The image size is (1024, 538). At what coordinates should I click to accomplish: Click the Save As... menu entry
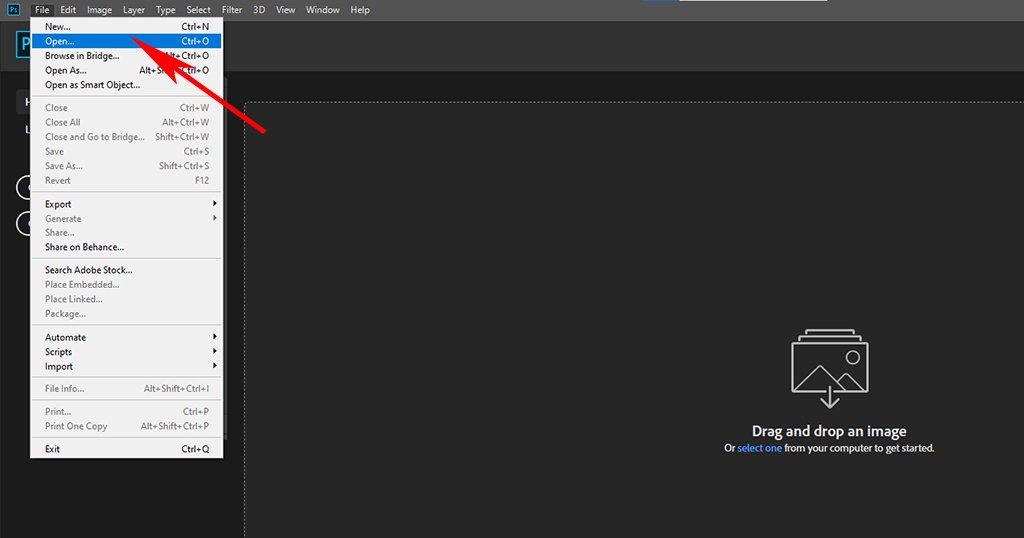127,166
